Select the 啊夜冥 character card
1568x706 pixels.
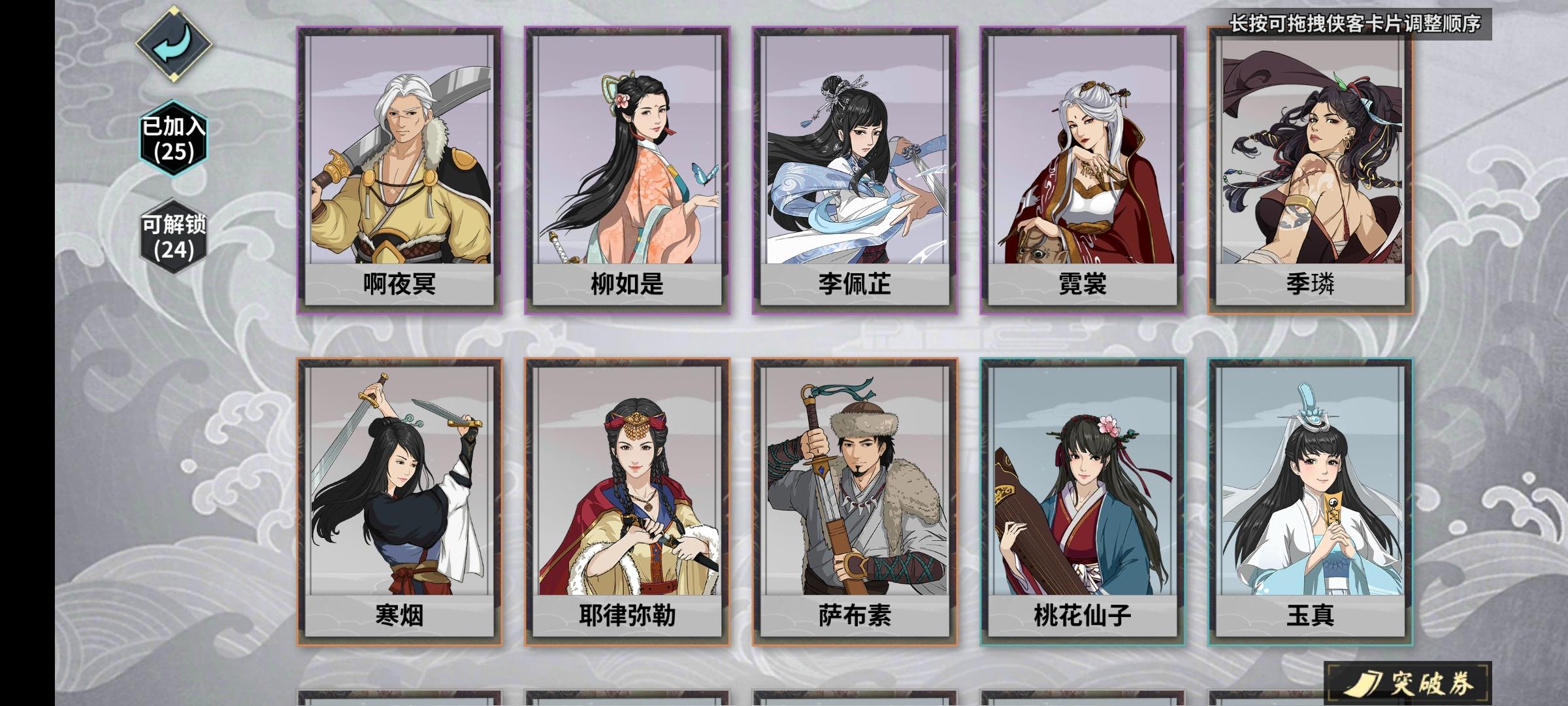point(399,171)
